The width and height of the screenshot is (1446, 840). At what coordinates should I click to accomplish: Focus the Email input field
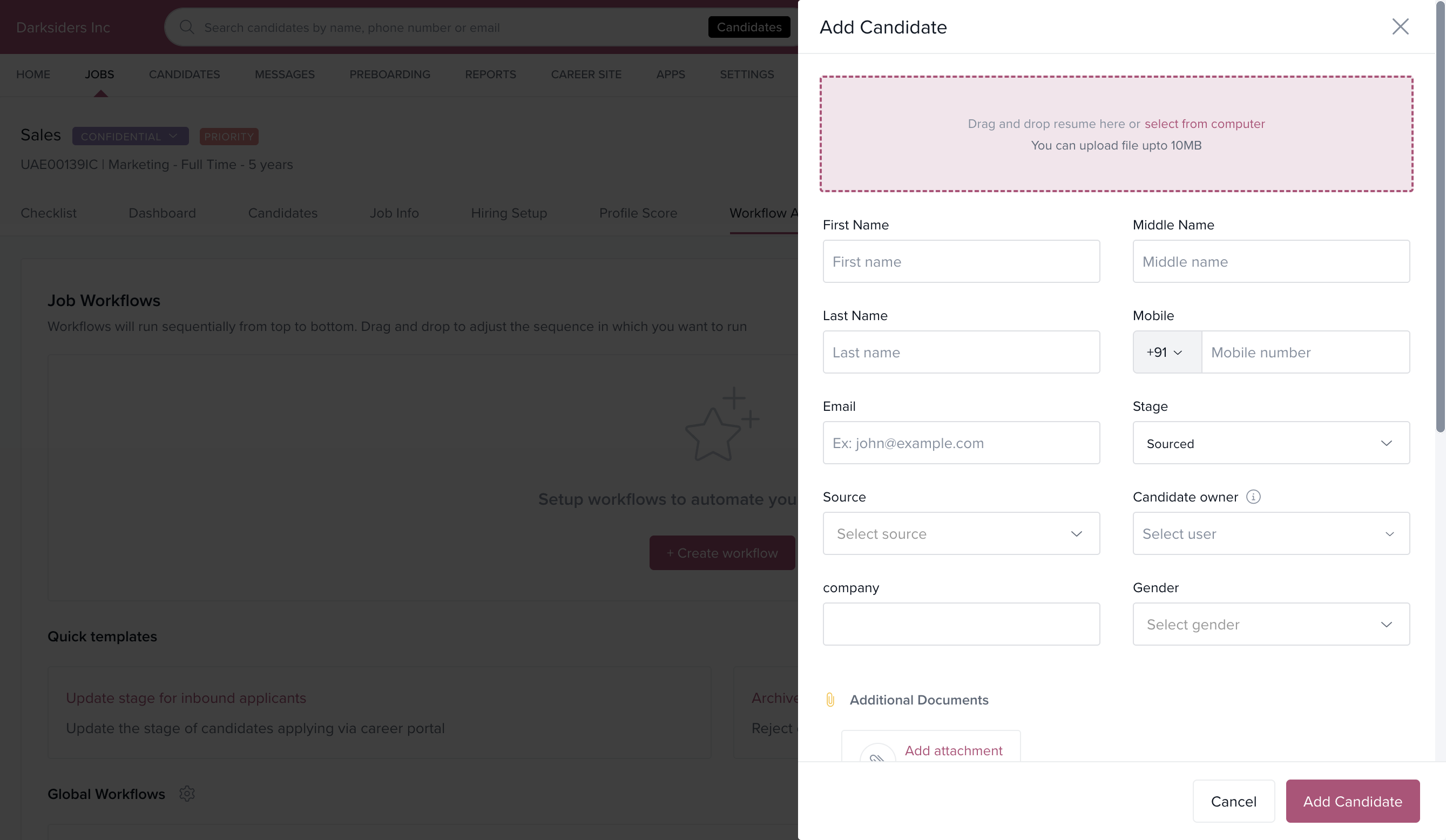coord(961,443)
